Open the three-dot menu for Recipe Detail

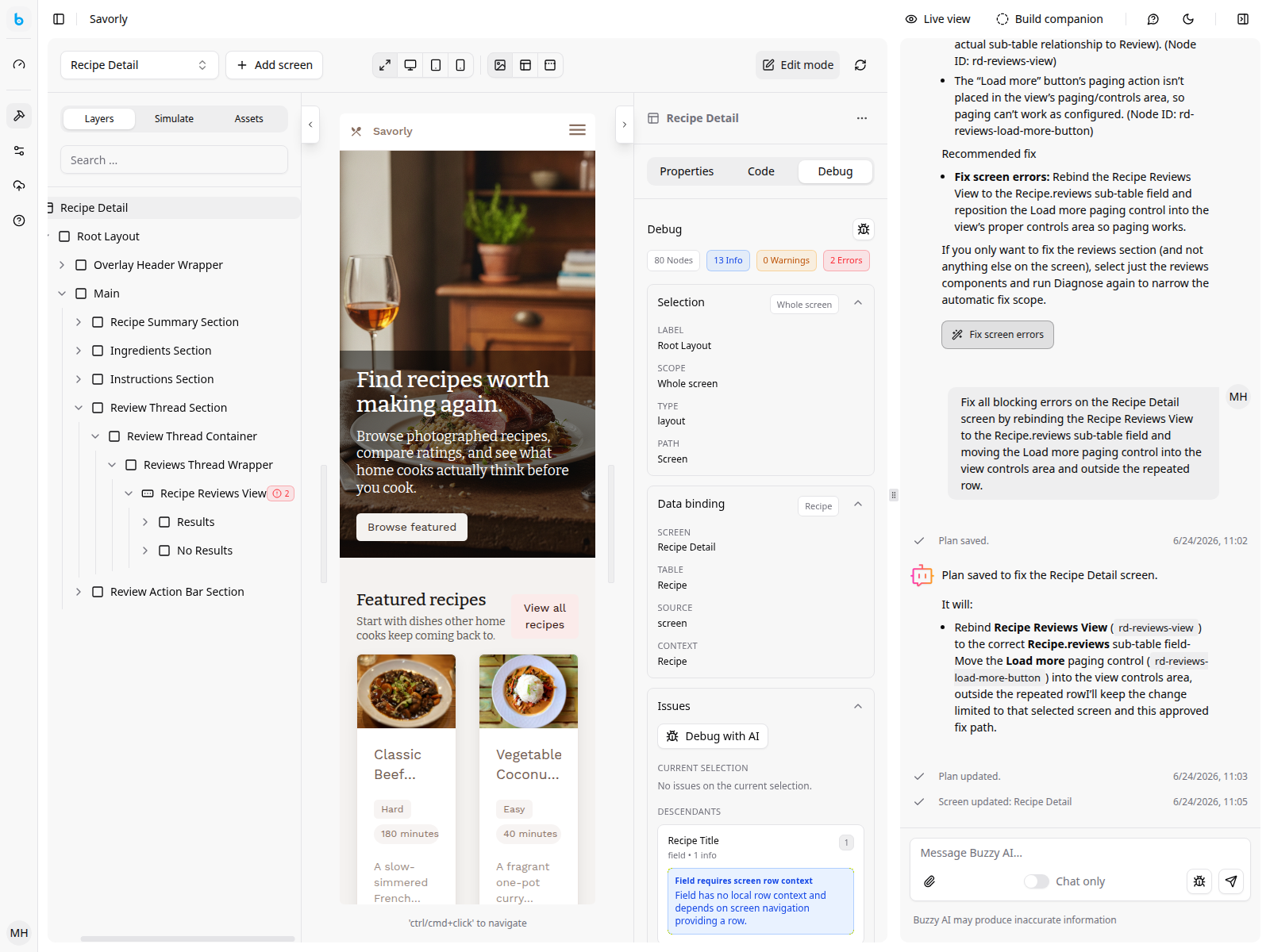(862, 118)
